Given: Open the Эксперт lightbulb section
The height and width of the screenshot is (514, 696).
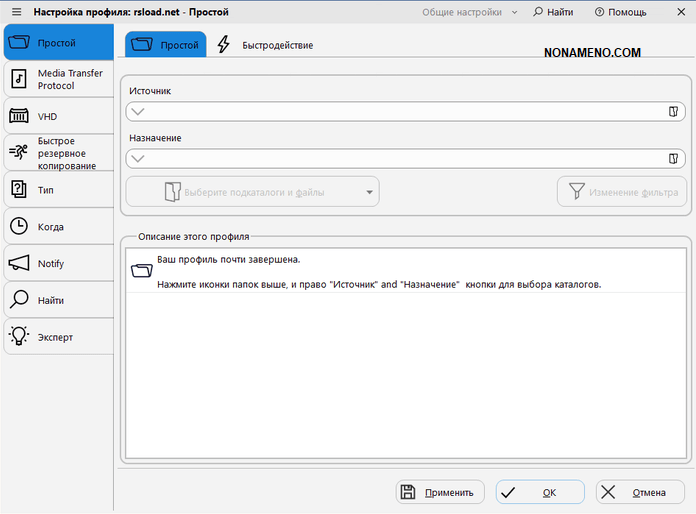Looking at the screenshot, I should [57, 338].
